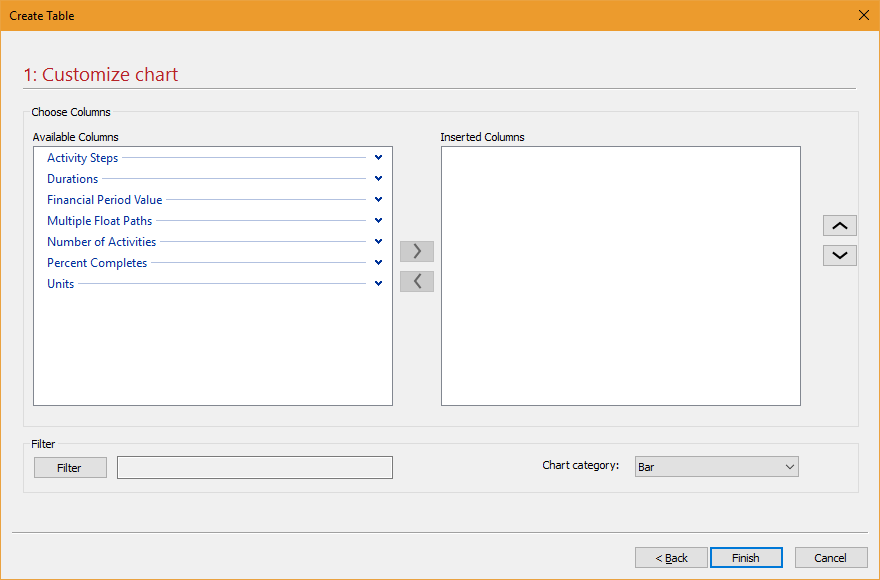Click the Back button
The height and width of the screenshot is (580, 880).
tap(670, 557)
